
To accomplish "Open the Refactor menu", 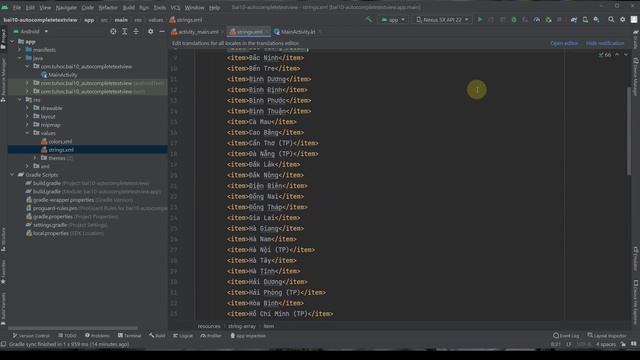I will tap(108, 7).
